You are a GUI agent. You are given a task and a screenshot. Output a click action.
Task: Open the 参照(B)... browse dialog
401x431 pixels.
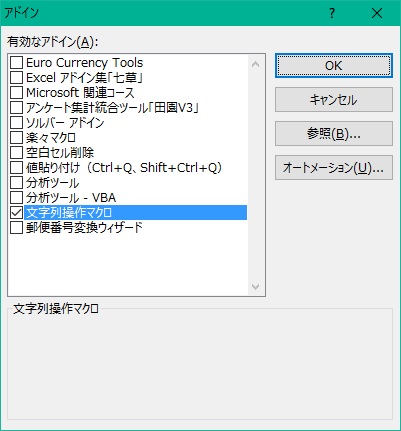tap(334, 134)
